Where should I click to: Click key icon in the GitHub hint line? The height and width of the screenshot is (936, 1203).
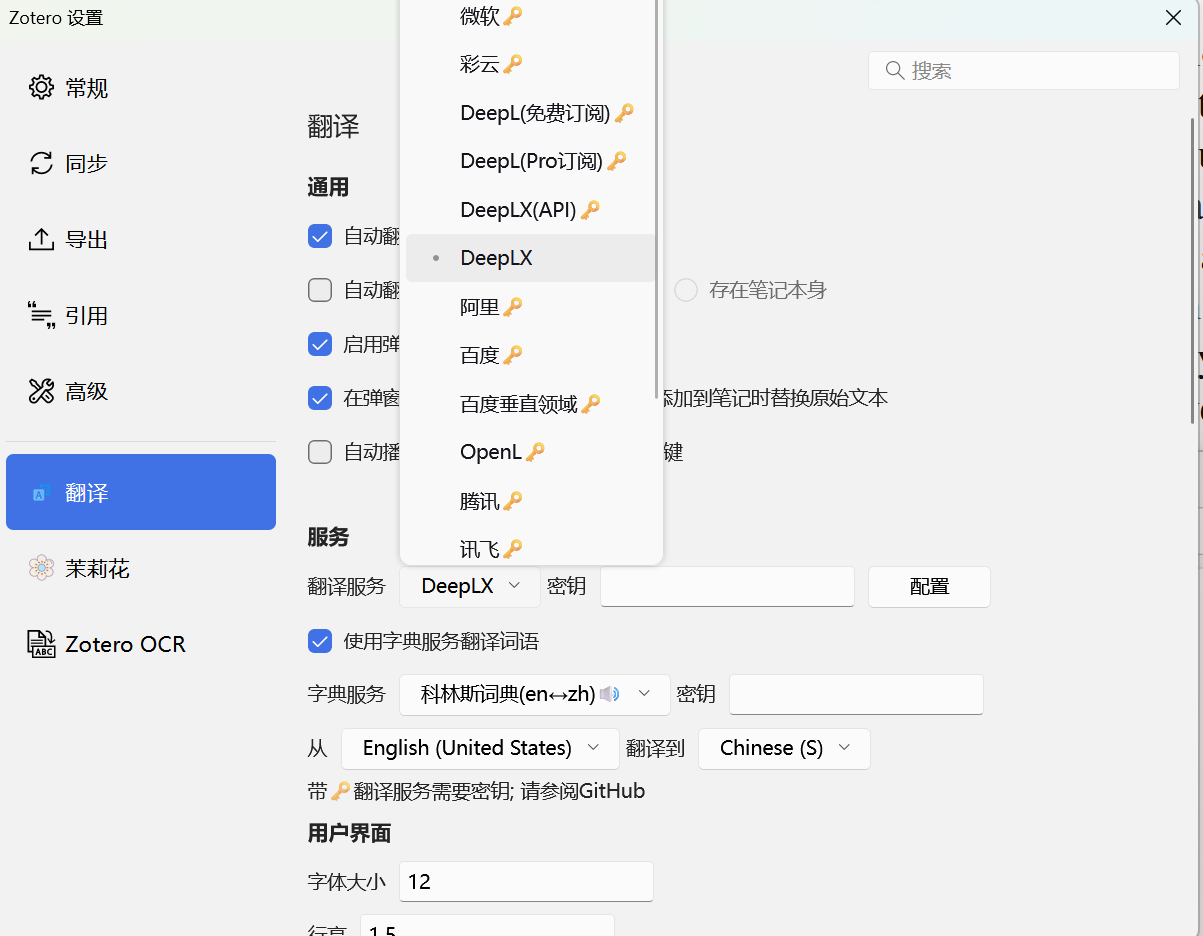coord(340,791)
